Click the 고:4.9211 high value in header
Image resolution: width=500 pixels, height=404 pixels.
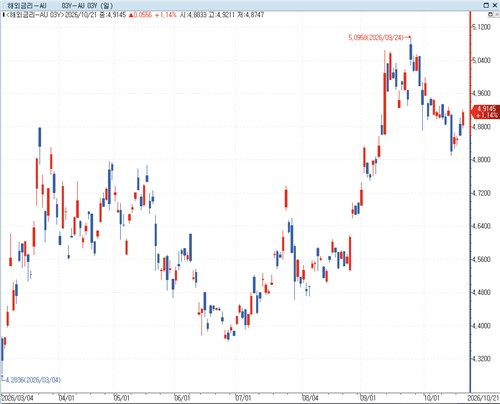click(x=222, y=15)
